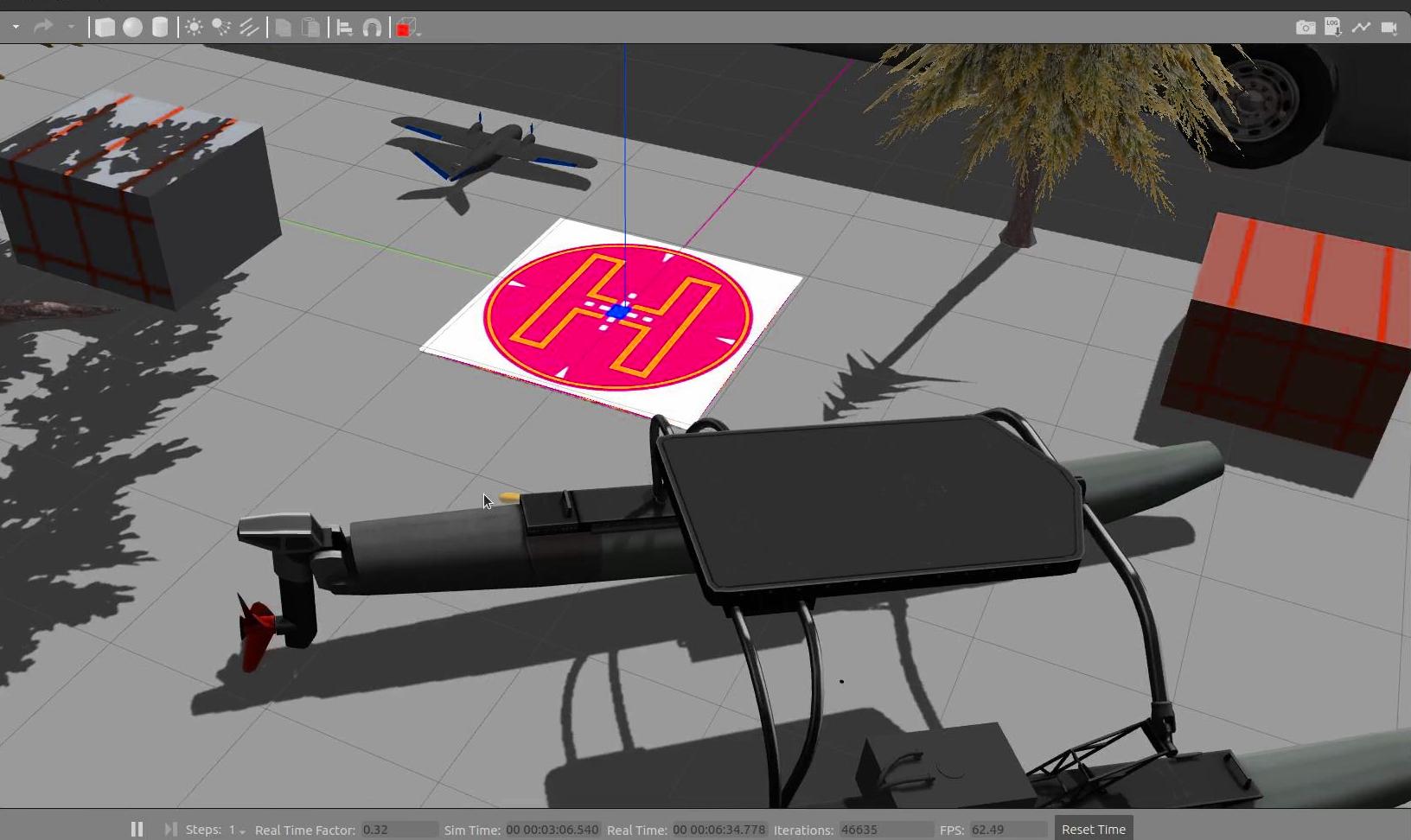Click the Real Time value field

719,830
